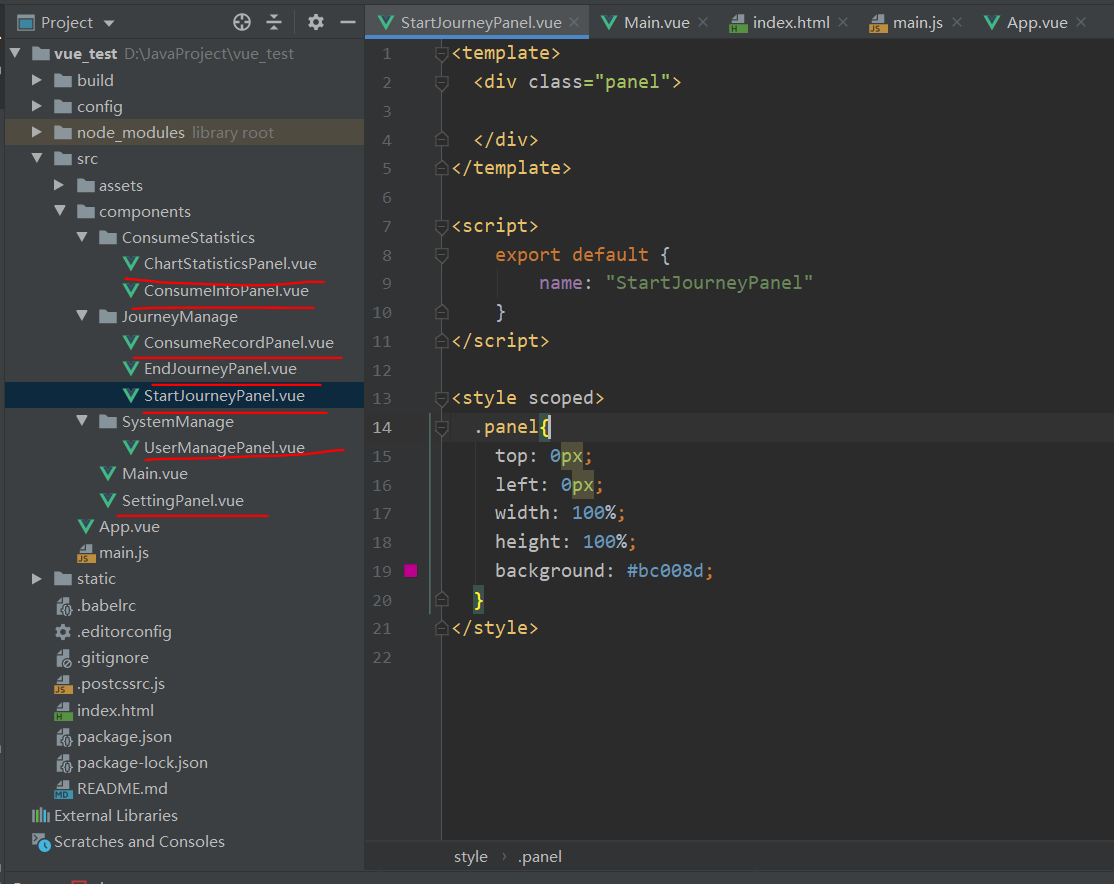This screenshot has height=884, width=1114.
Task: Click the Vue file icon of Main.vue tree item
Action: click(108, 473)
